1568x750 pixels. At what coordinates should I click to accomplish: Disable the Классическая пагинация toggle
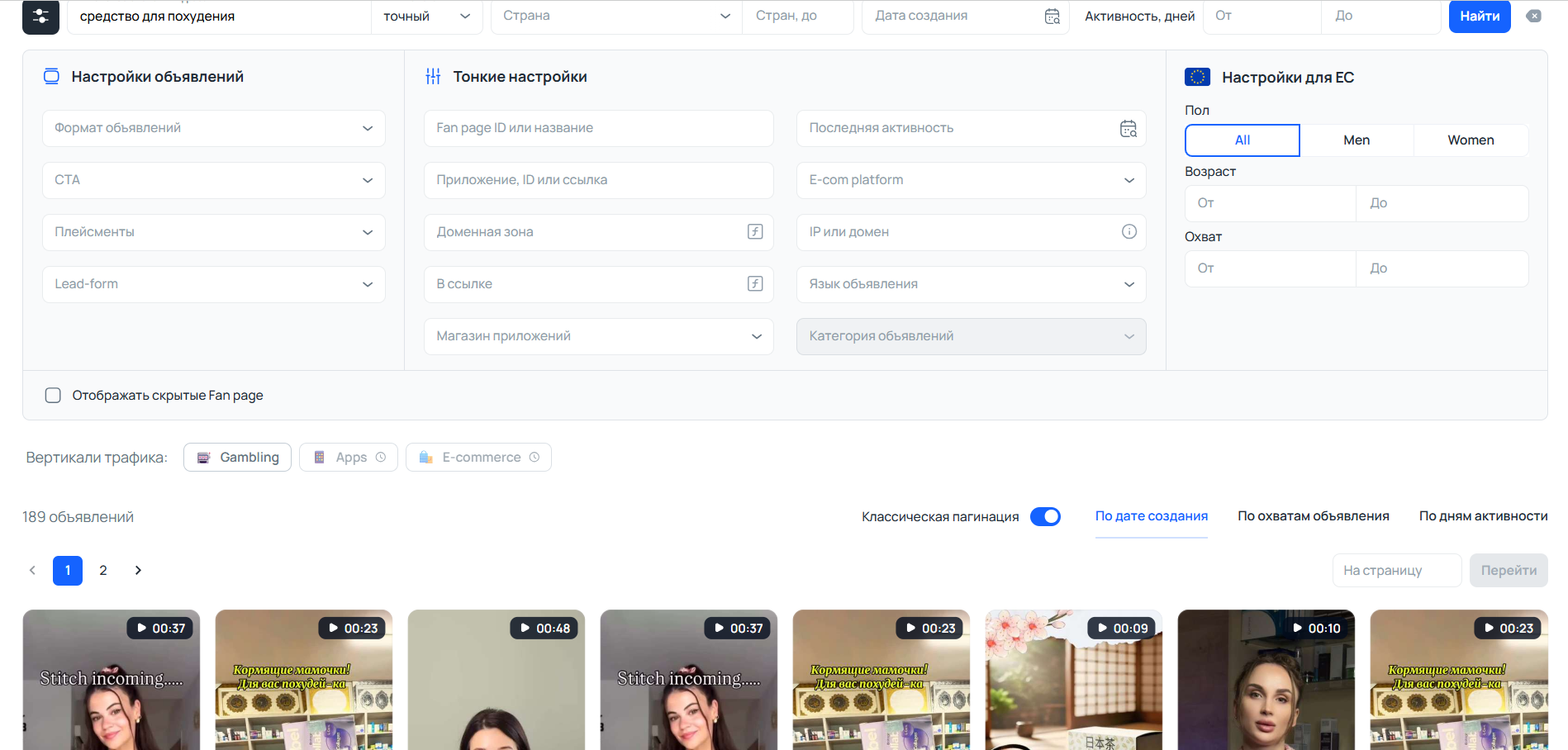point(1045,516)
